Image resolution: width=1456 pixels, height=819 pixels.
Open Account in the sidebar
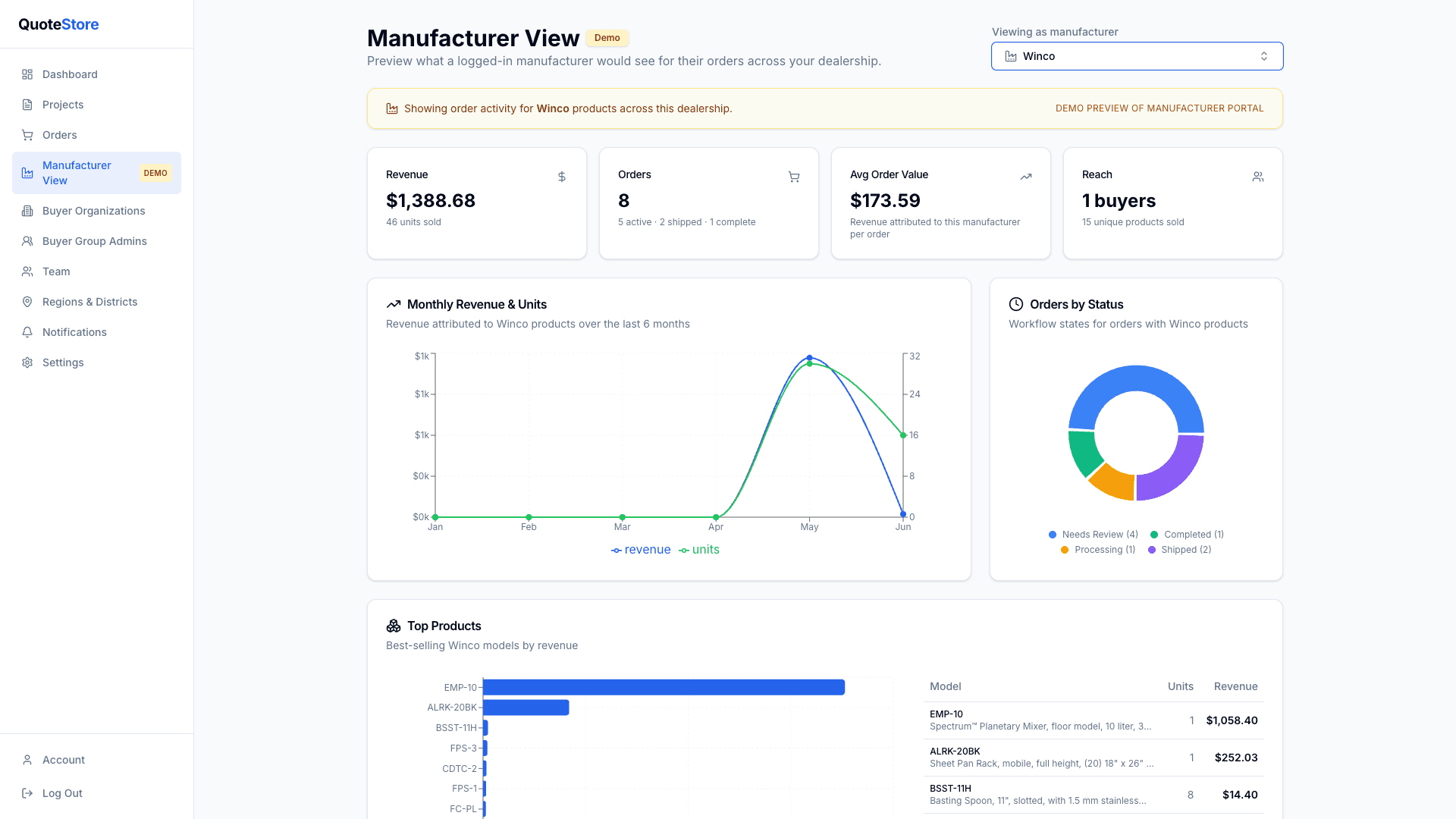[x=96, y=760]
